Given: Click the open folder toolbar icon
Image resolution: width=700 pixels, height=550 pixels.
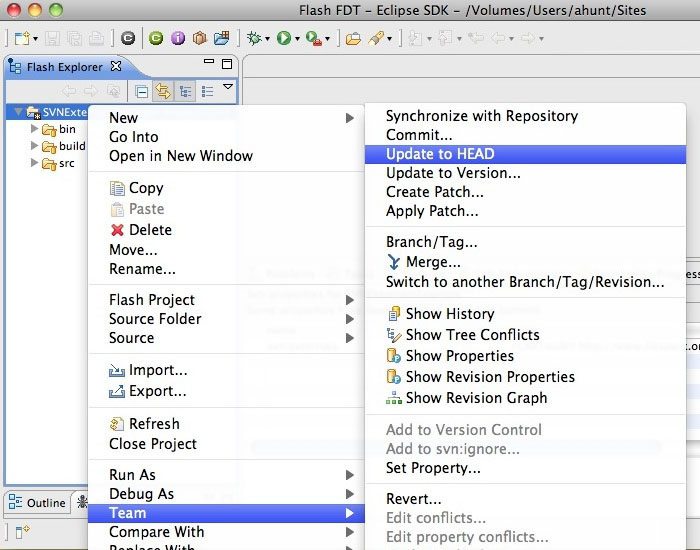Looking at the screenshot, I should click(353, 38).
